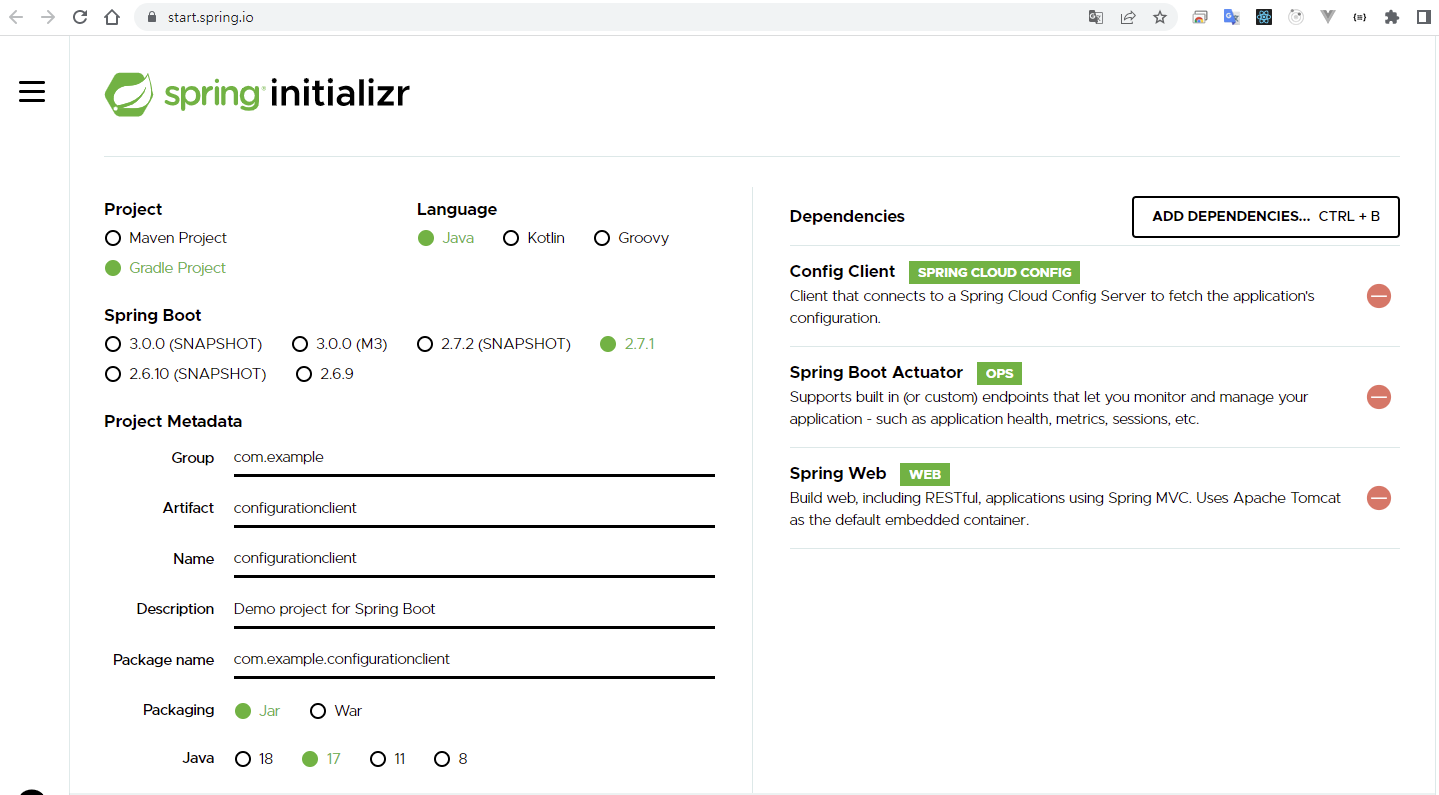Select Maven Project type
Image resolution: width=1439 pixels, height=795 pixels.
pos(166,238)
